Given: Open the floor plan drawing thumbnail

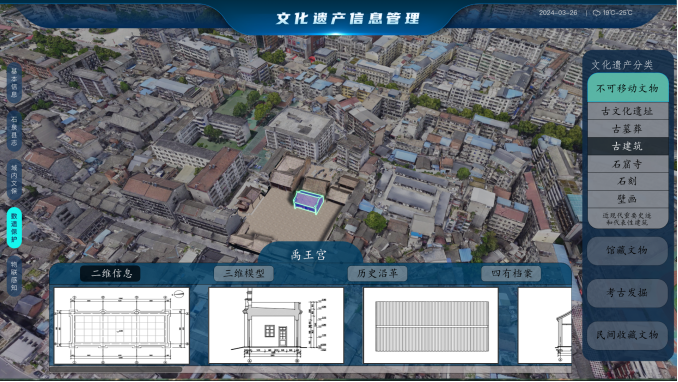Looking at the screenshot, I should [122, 326].
